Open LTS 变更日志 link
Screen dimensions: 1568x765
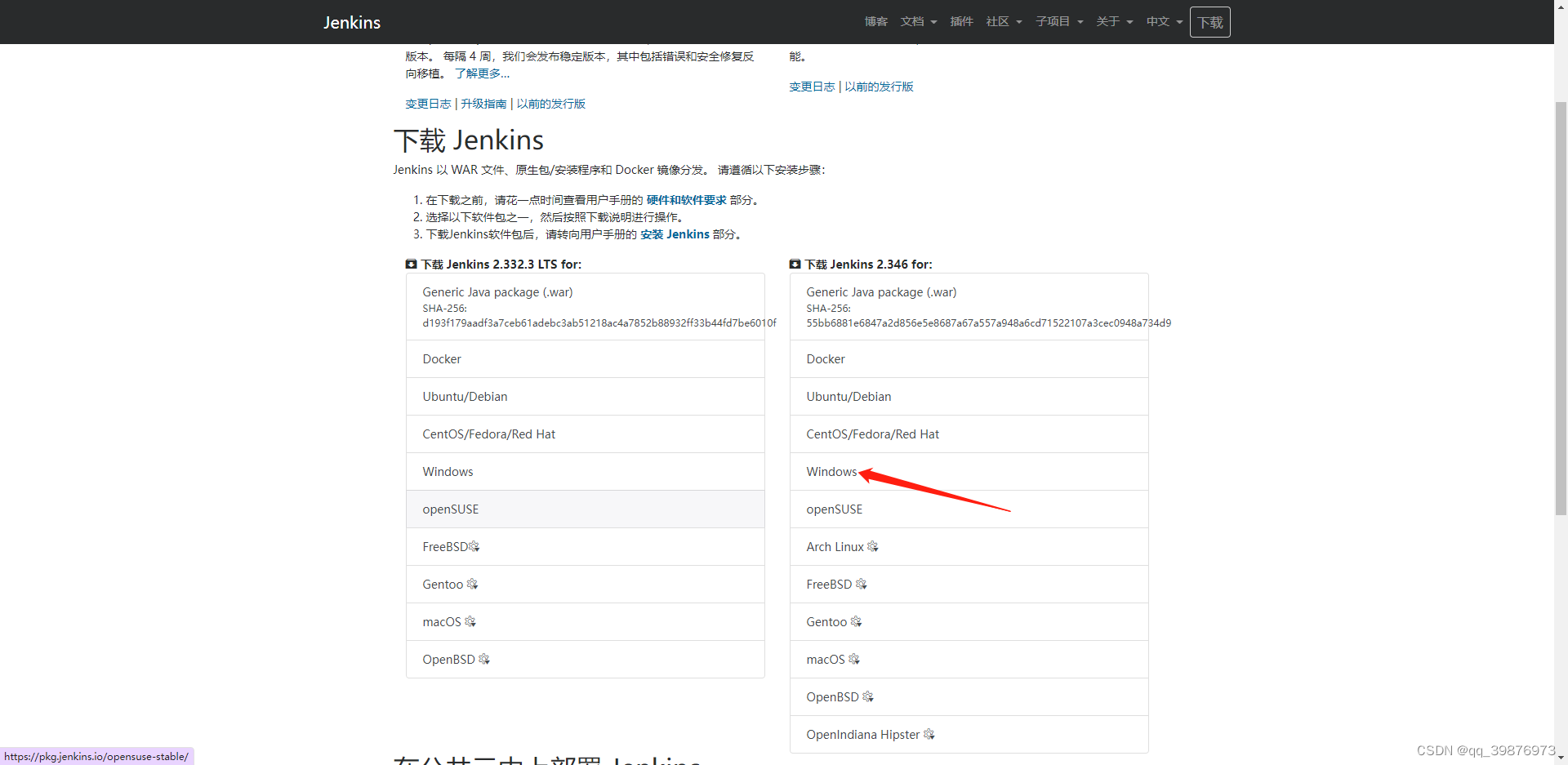(428, 104)
